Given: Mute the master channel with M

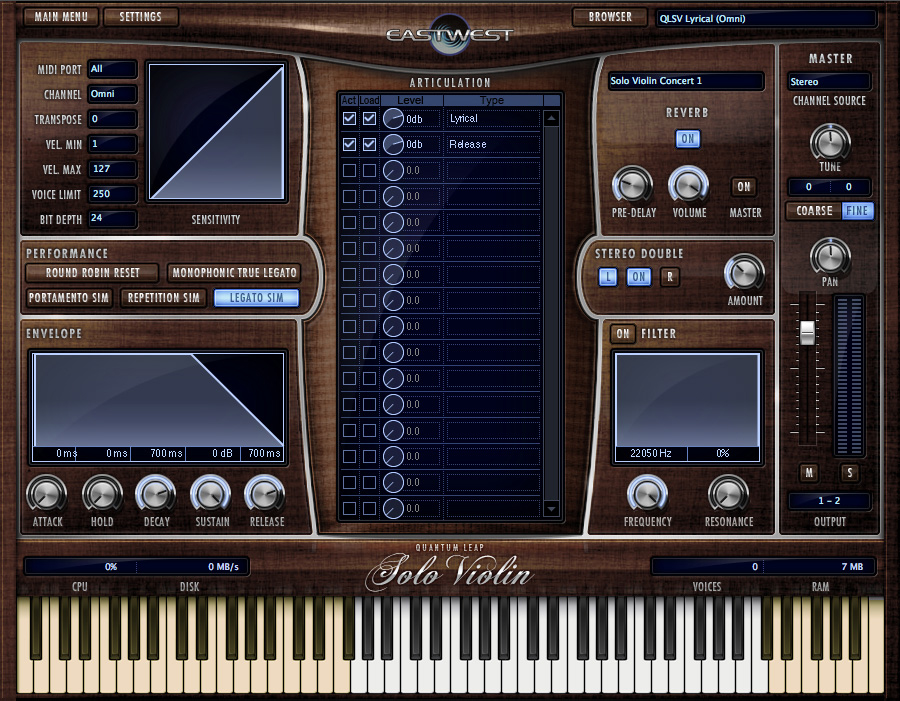Looking at the screenshot, I should (x=809, y=473).
